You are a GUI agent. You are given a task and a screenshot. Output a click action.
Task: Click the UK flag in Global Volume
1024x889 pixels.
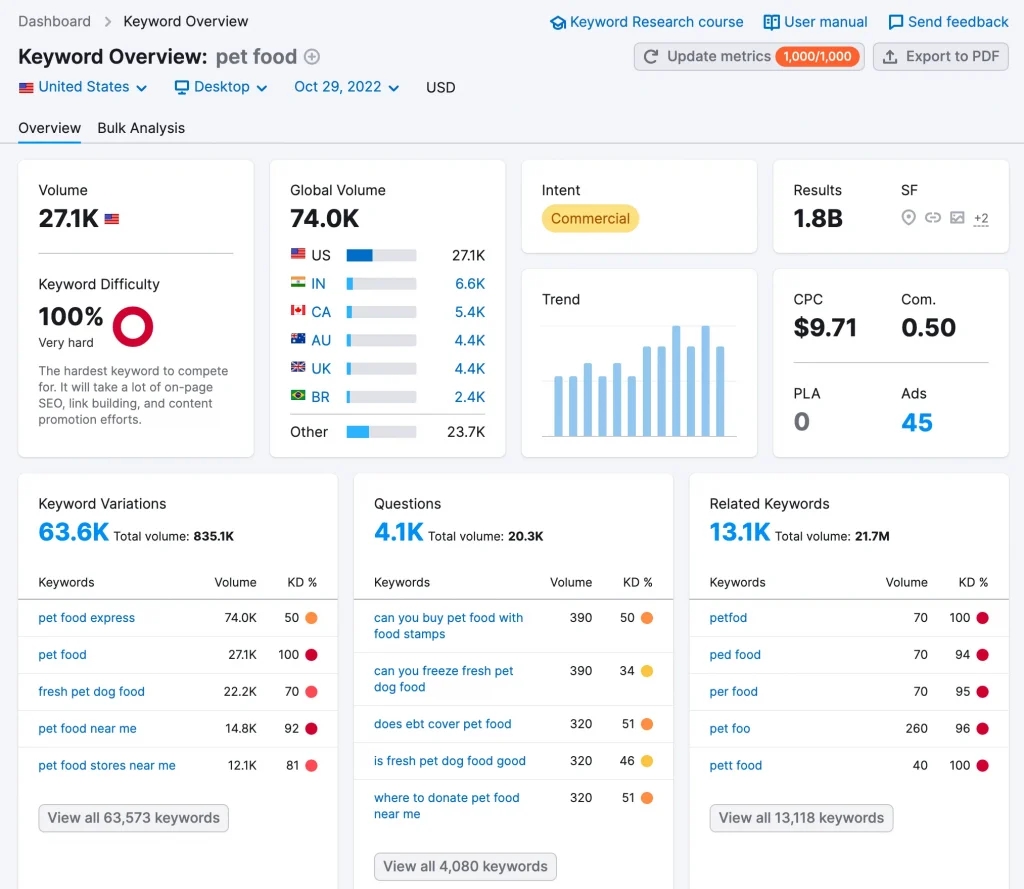click(x=298, y=367)
